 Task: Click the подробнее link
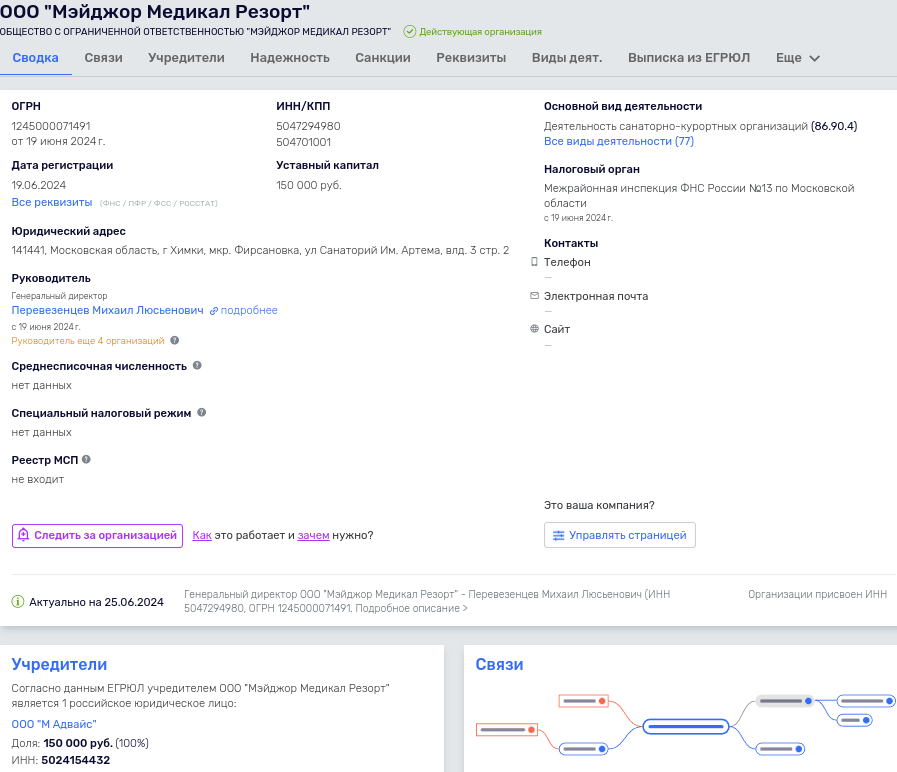pyautogui.click(x=249, y=310)
